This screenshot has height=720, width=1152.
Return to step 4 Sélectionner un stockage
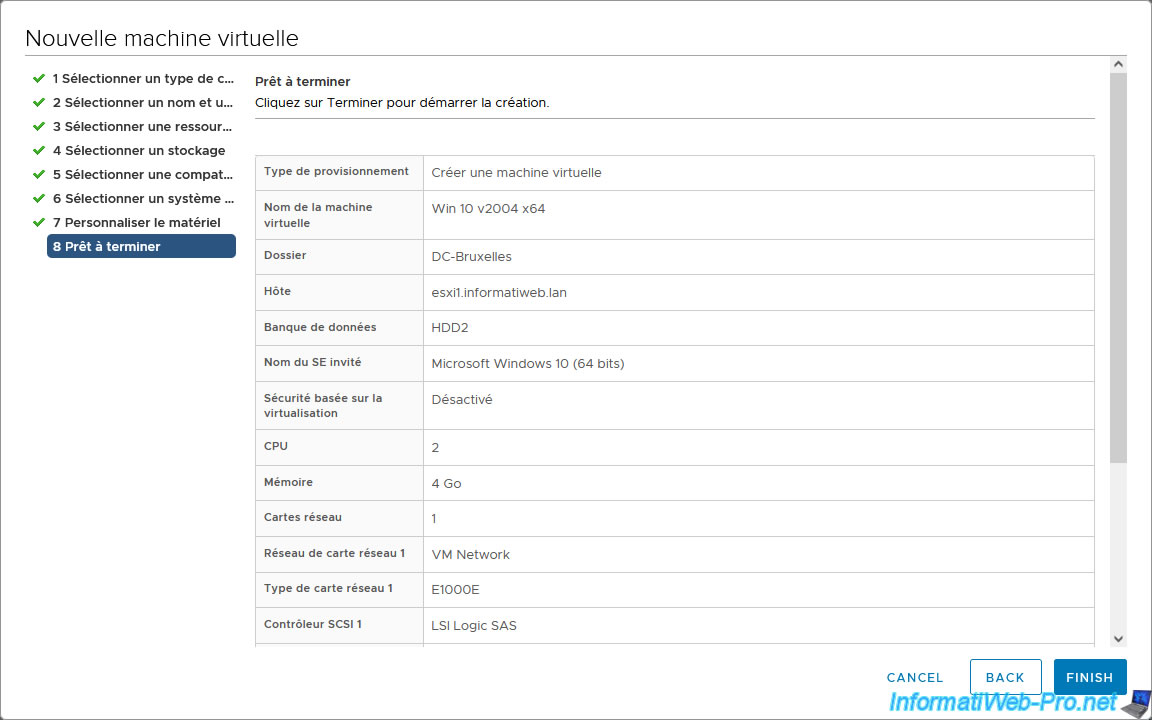pos(139,150)
